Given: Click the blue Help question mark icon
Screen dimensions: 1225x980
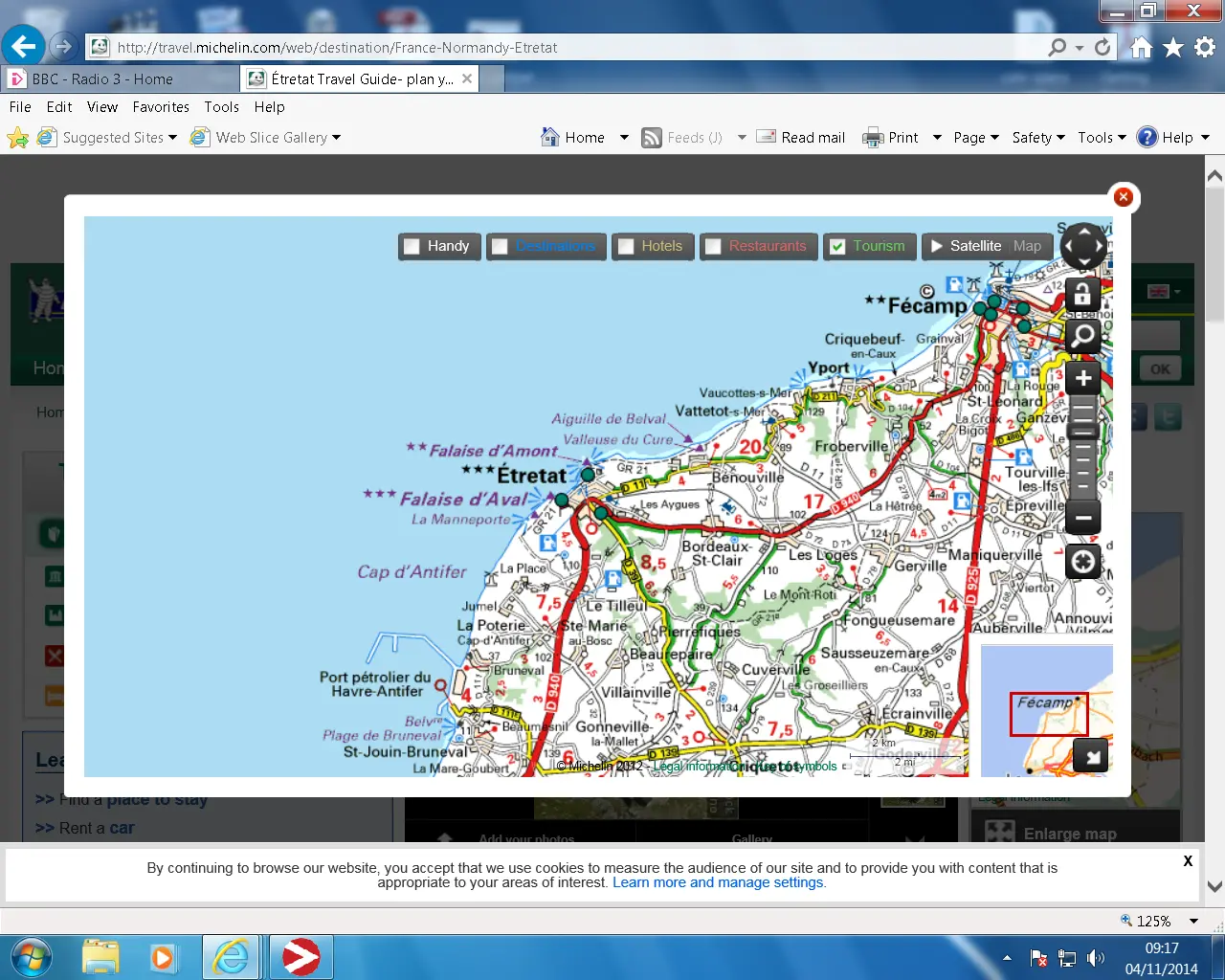Looking at the screenshot, I should click(x=1147, y=138).
